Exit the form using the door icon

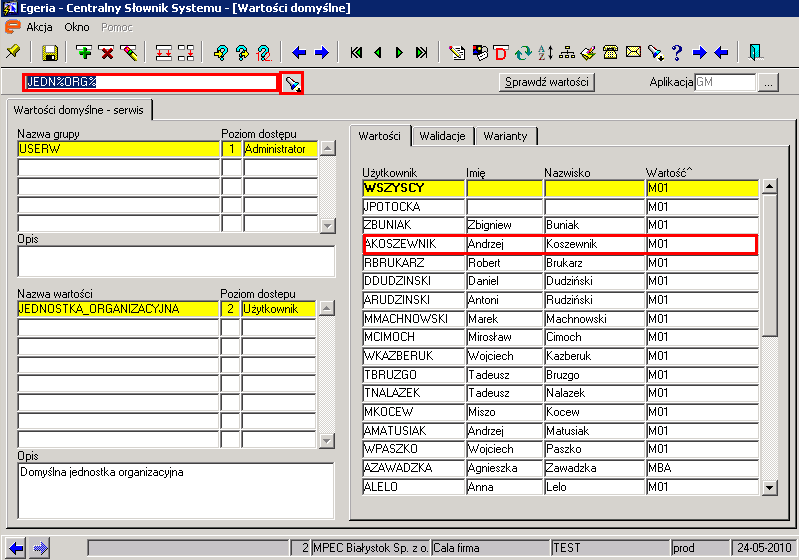756,52
